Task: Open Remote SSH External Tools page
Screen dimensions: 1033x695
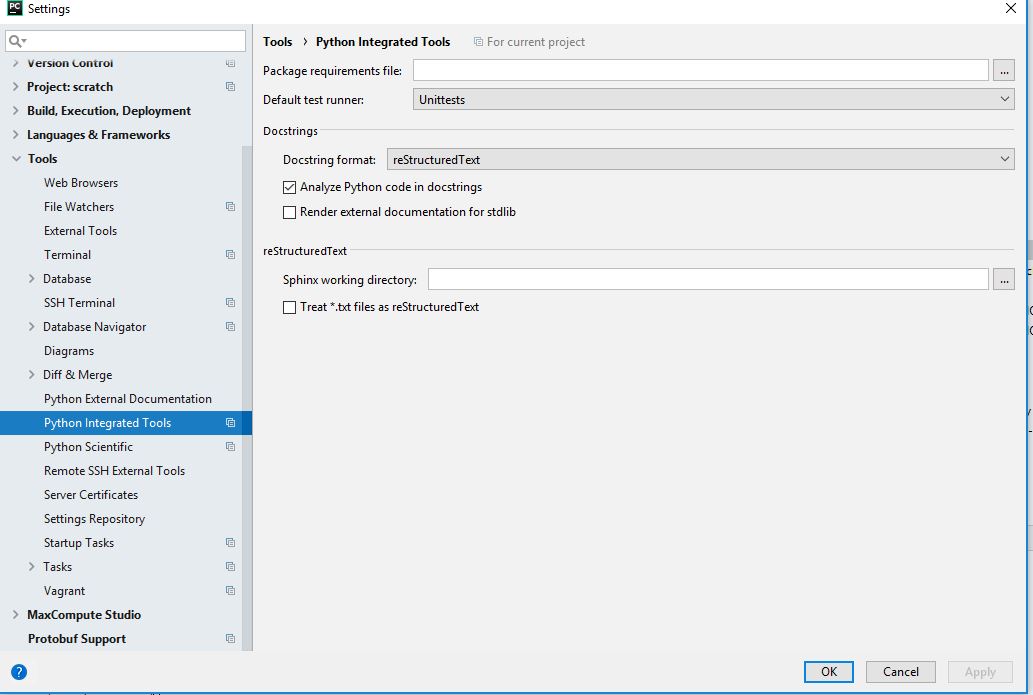Action: click(x=115, y=470)
